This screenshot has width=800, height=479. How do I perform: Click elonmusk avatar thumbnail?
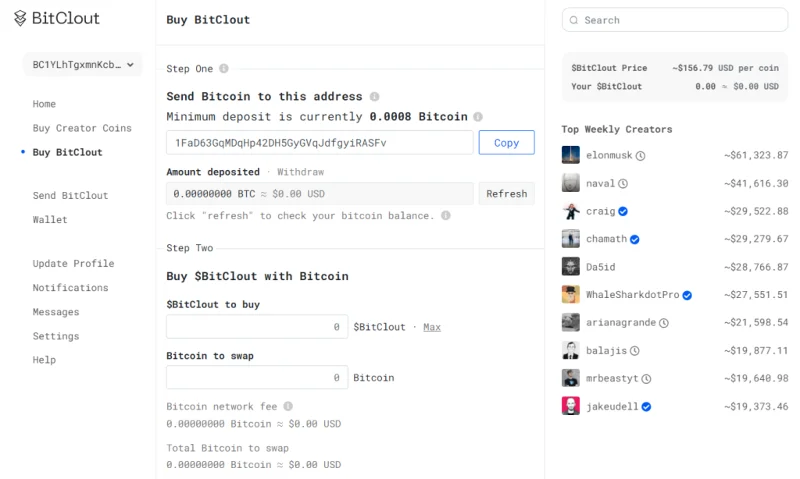tap(571, 155)
